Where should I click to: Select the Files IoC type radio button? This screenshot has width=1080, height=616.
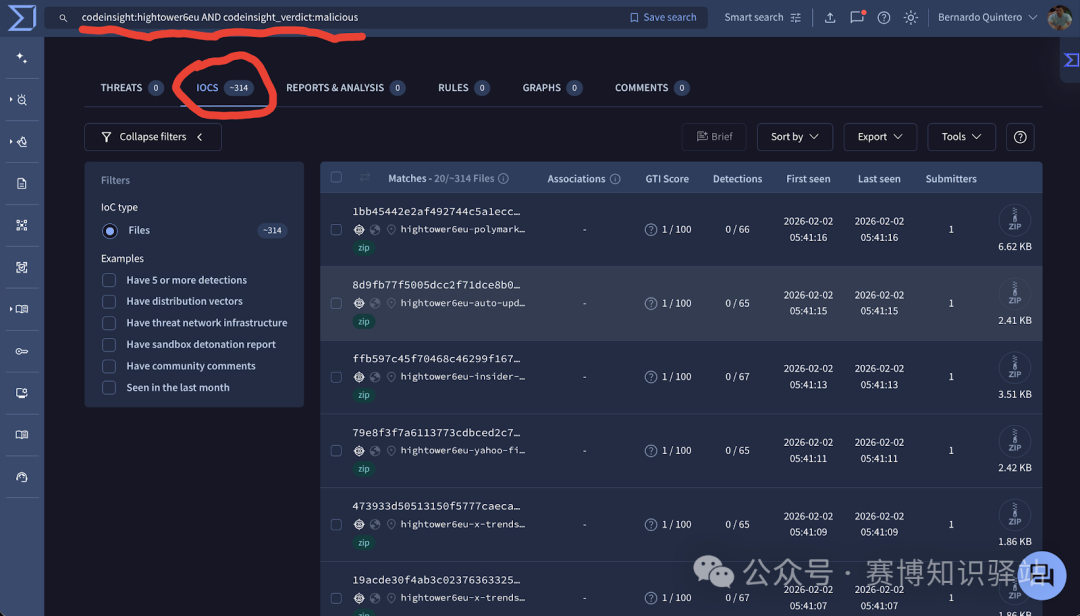pos(110,231)
